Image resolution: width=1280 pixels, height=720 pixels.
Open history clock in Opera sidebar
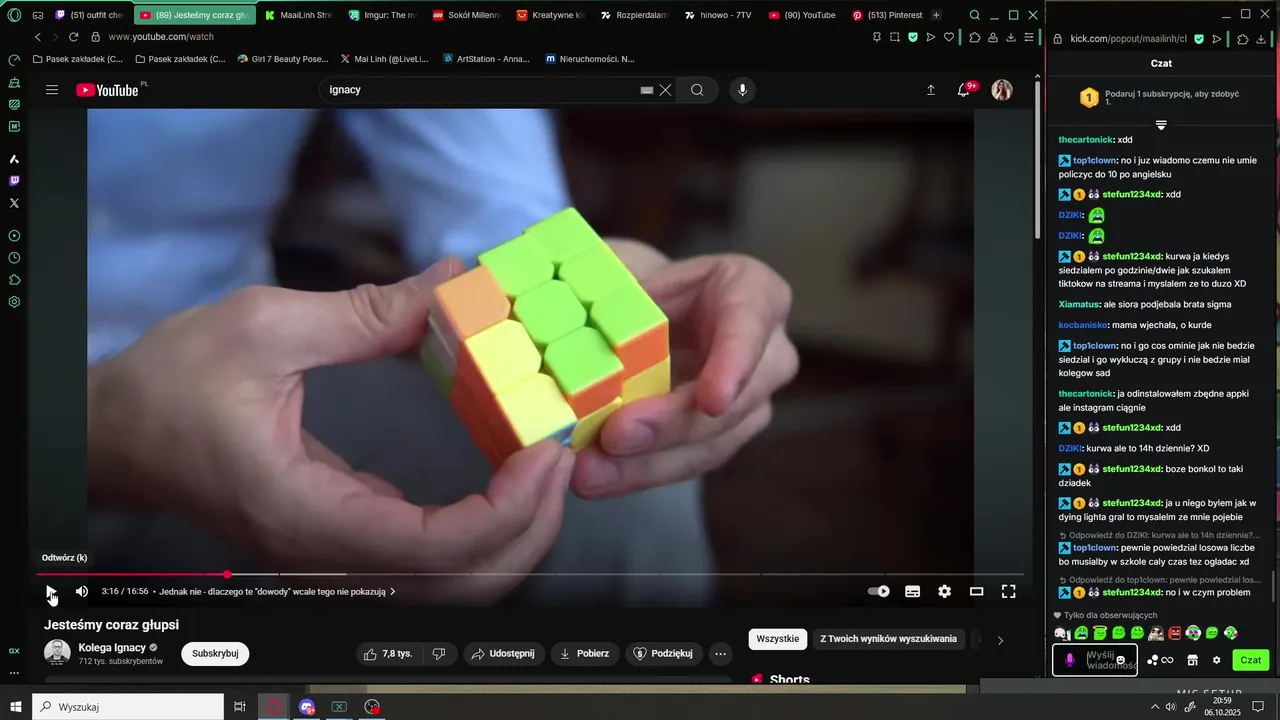(x=14, y=258)
